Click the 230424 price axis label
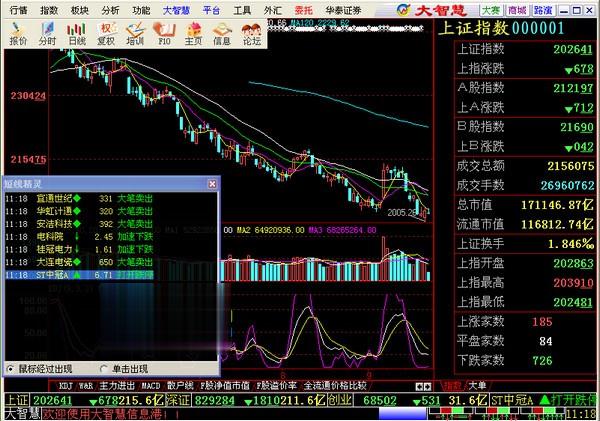The width and height of the screenshot is (600, 421). (28, 96)
